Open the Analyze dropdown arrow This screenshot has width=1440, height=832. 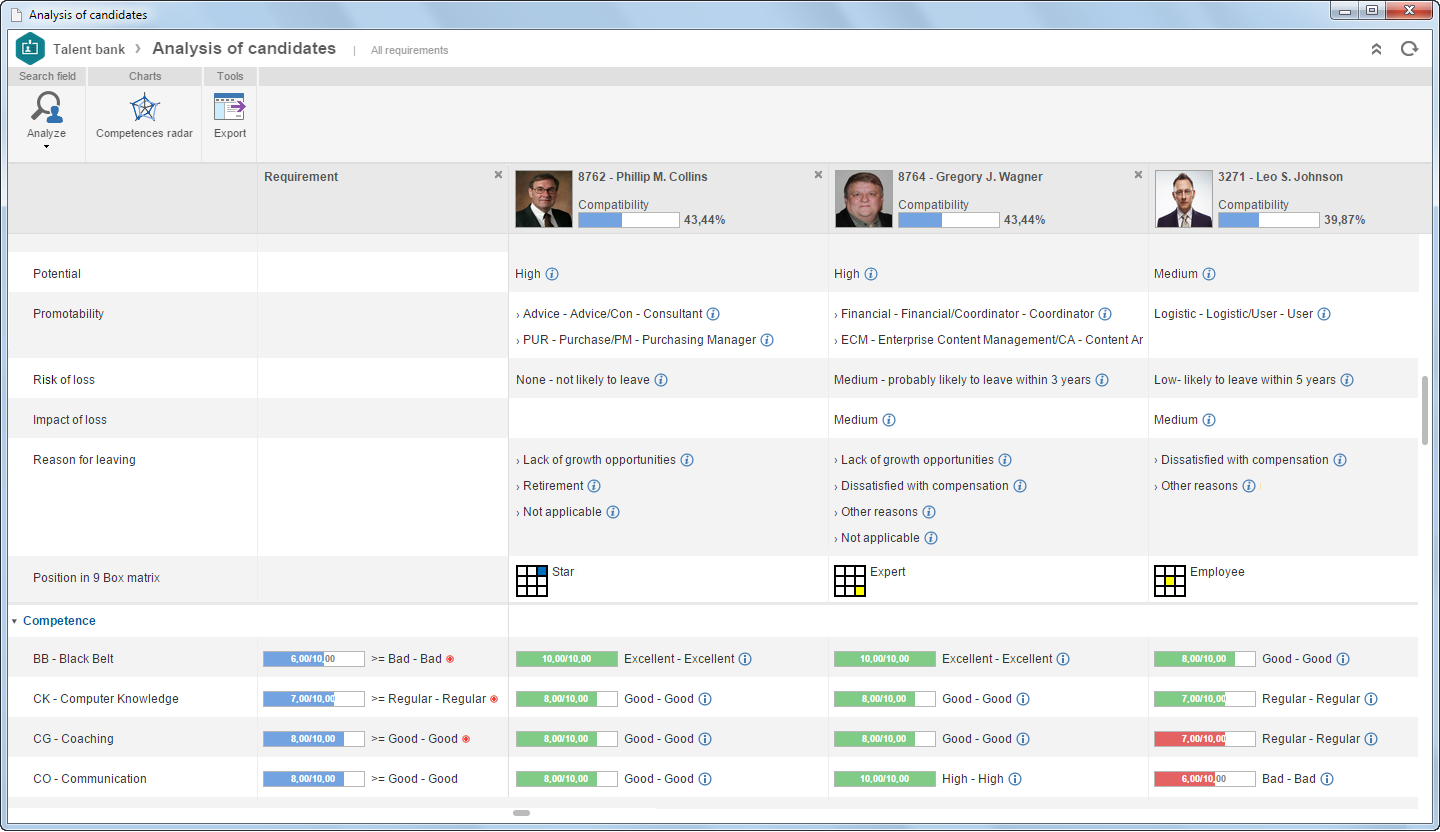click(46, 147)
